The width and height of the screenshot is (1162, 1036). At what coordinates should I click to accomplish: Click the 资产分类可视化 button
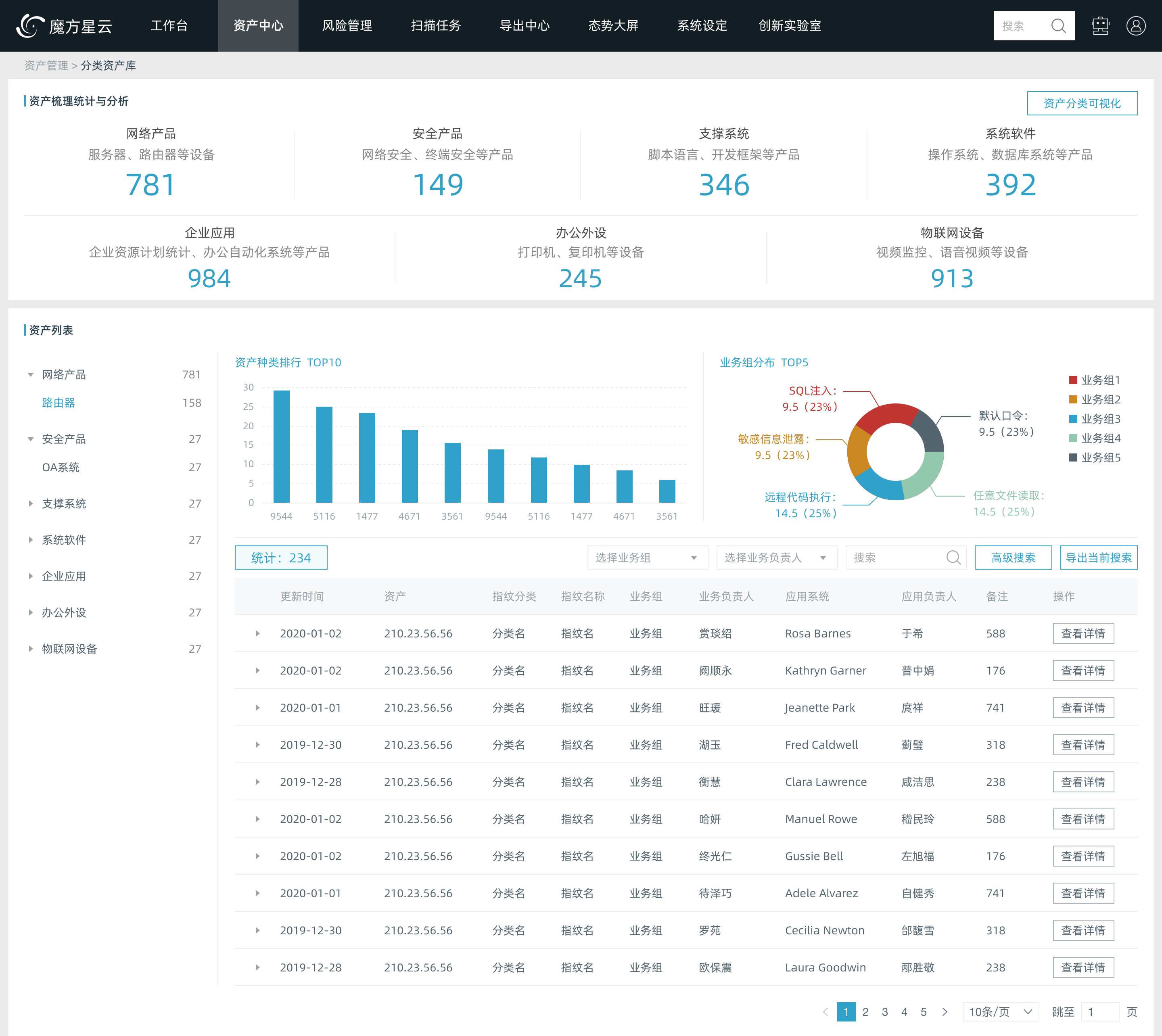pos(1081,103)
